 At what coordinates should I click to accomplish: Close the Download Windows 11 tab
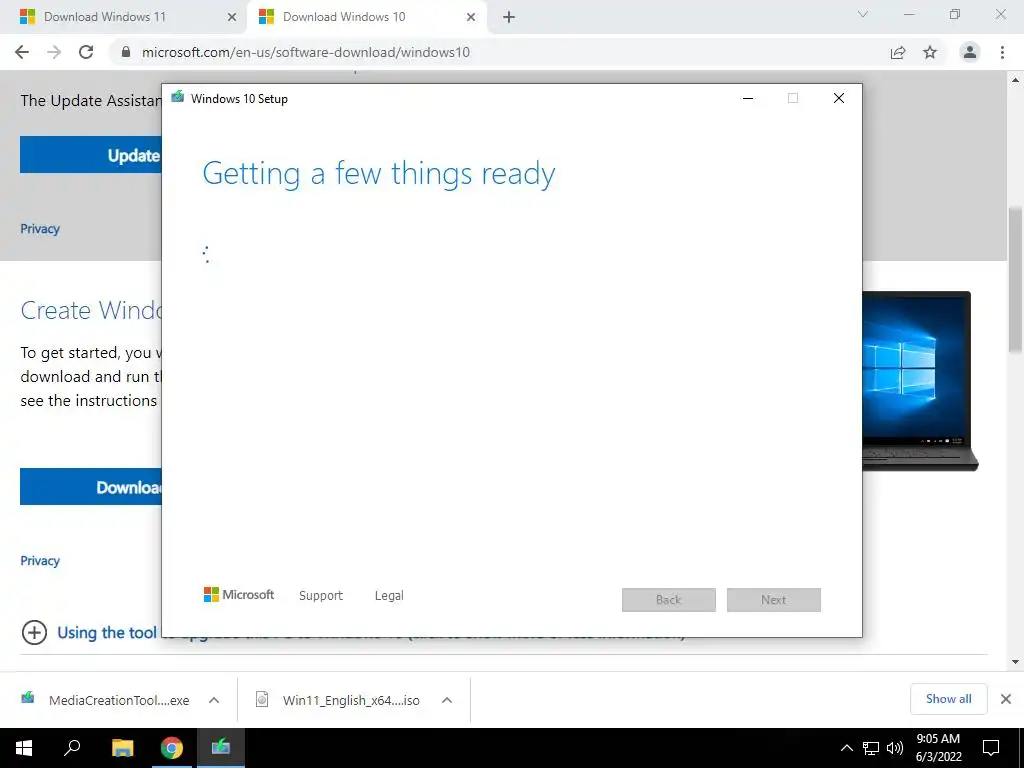[x=232, y=17]
